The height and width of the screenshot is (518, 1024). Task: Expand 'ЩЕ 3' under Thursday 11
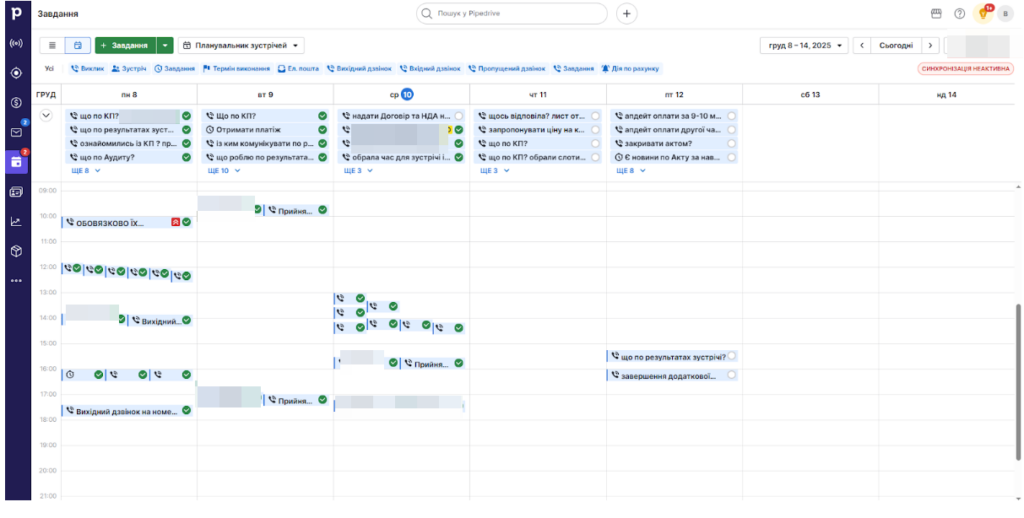[x=494, y=170]
